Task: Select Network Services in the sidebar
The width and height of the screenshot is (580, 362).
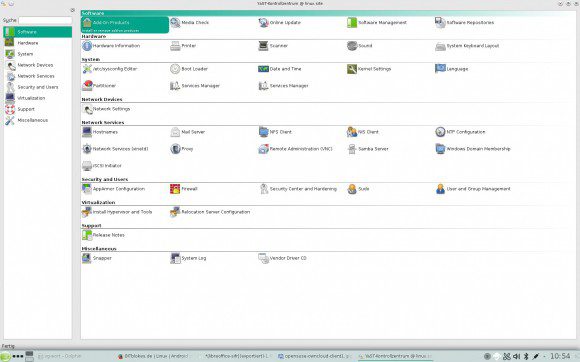Action: pos(38,76)
